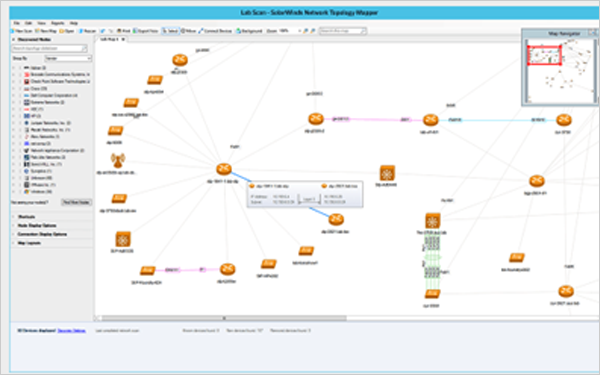Click the link beside Devices displayed
The image size is (600, 375).
[72, 331]
